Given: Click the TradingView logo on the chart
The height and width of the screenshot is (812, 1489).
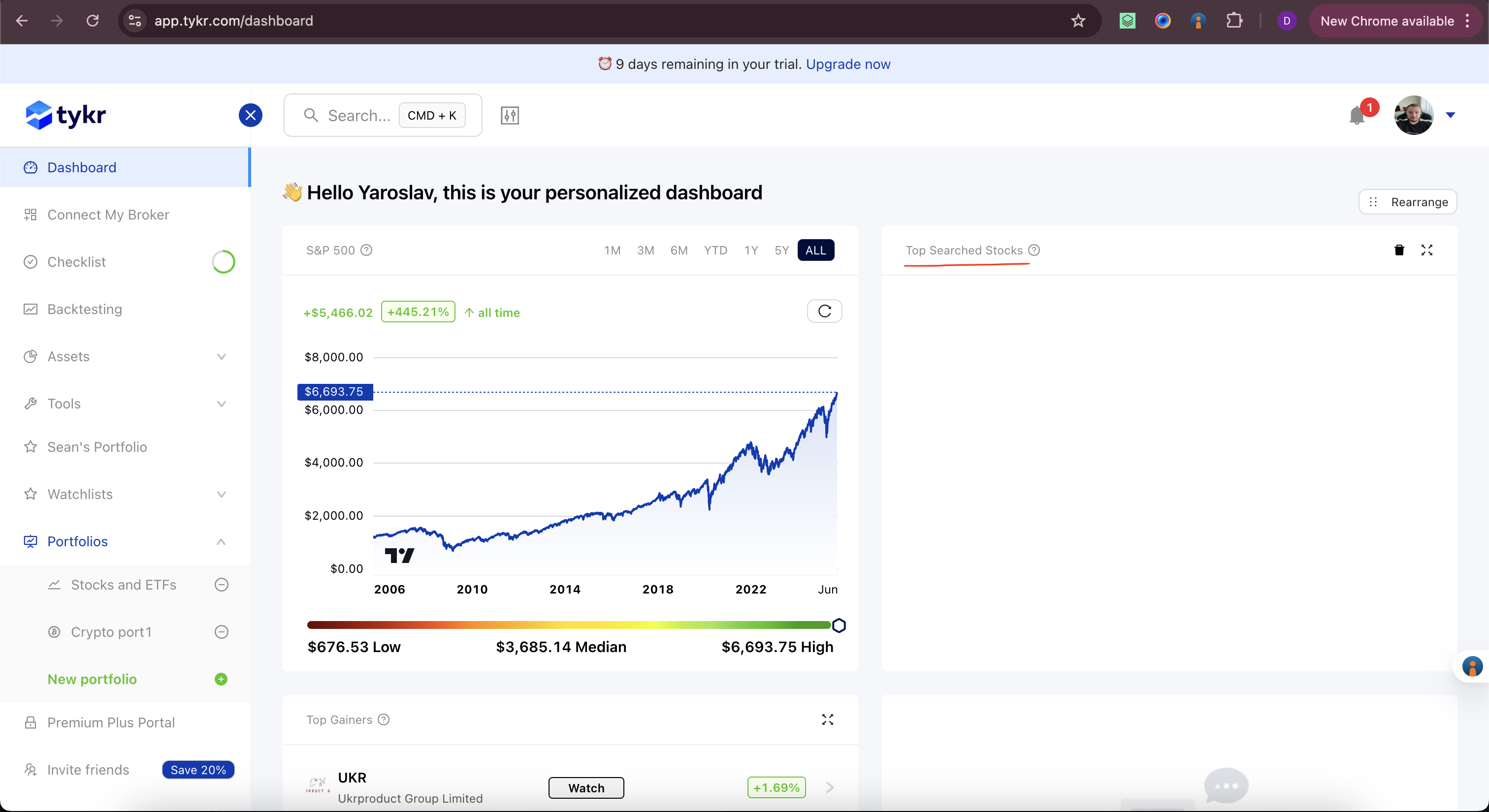Looking at the screenshot, I should tap(399, 556).
